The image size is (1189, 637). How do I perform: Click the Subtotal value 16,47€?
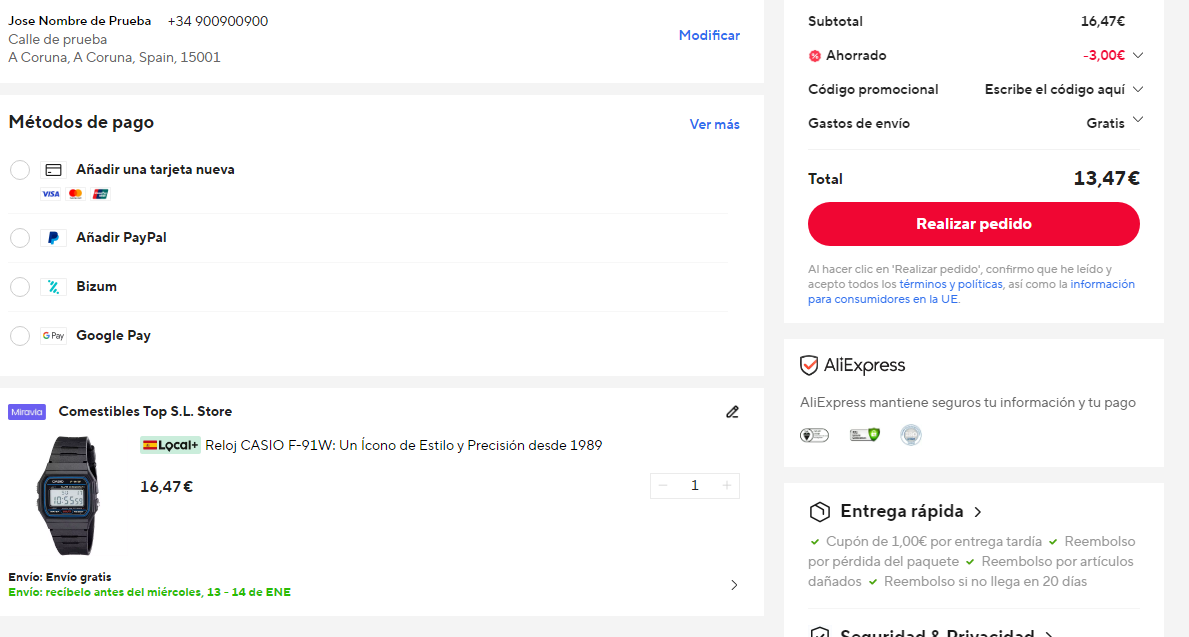[1103, 21]
